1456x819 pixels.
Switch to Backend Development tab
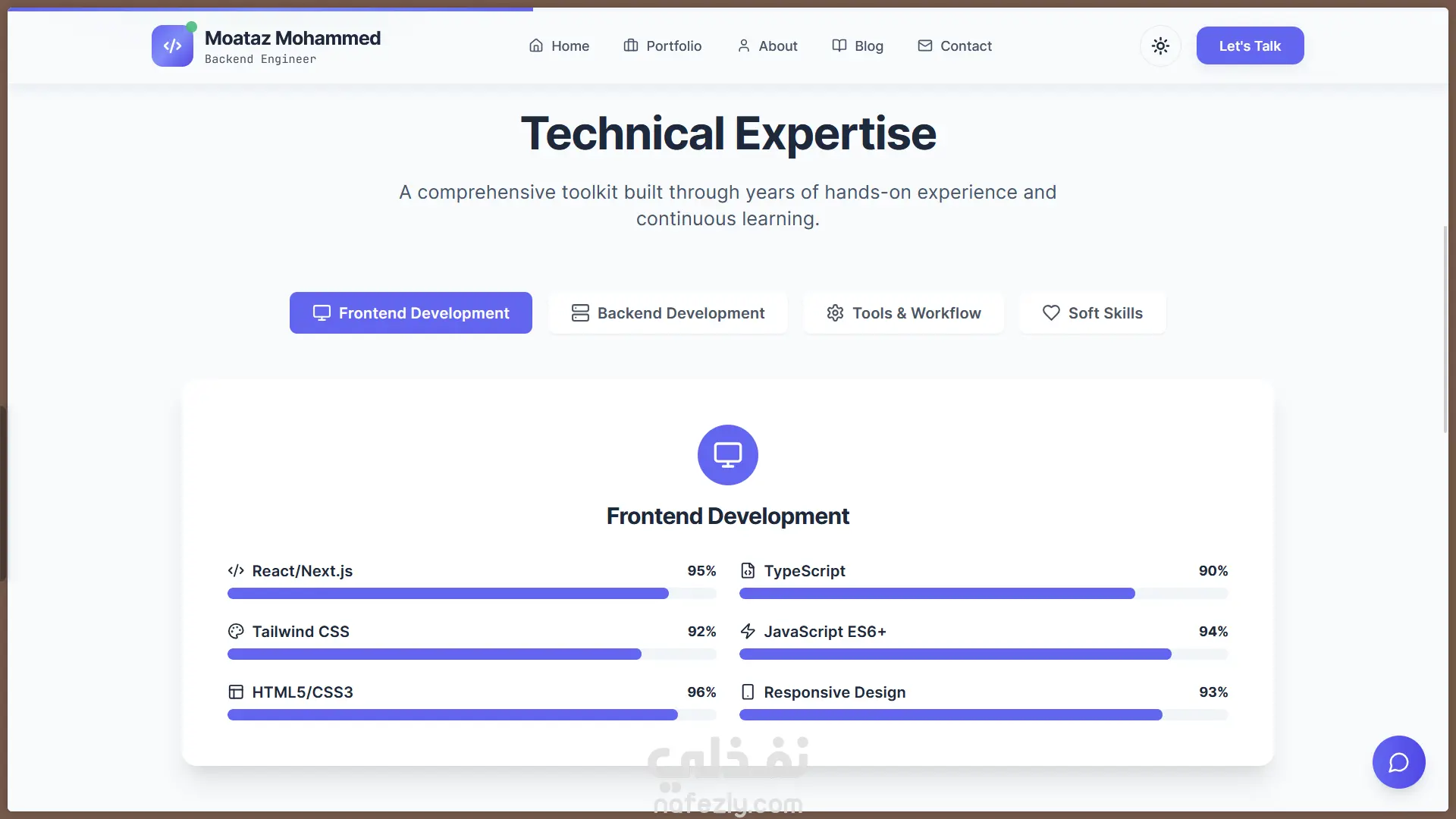667,313
